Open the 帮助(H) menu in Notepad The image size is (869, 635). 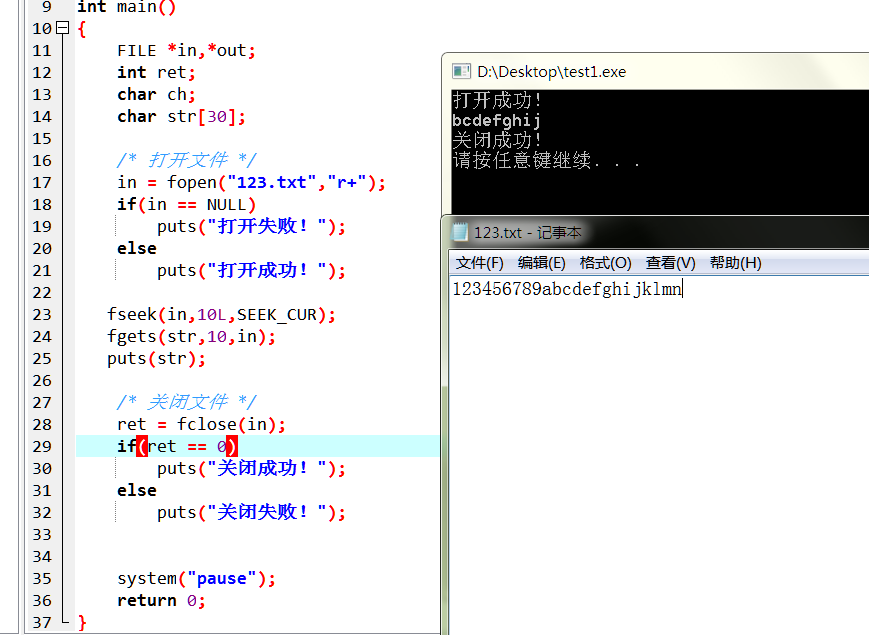coord(731,262)
